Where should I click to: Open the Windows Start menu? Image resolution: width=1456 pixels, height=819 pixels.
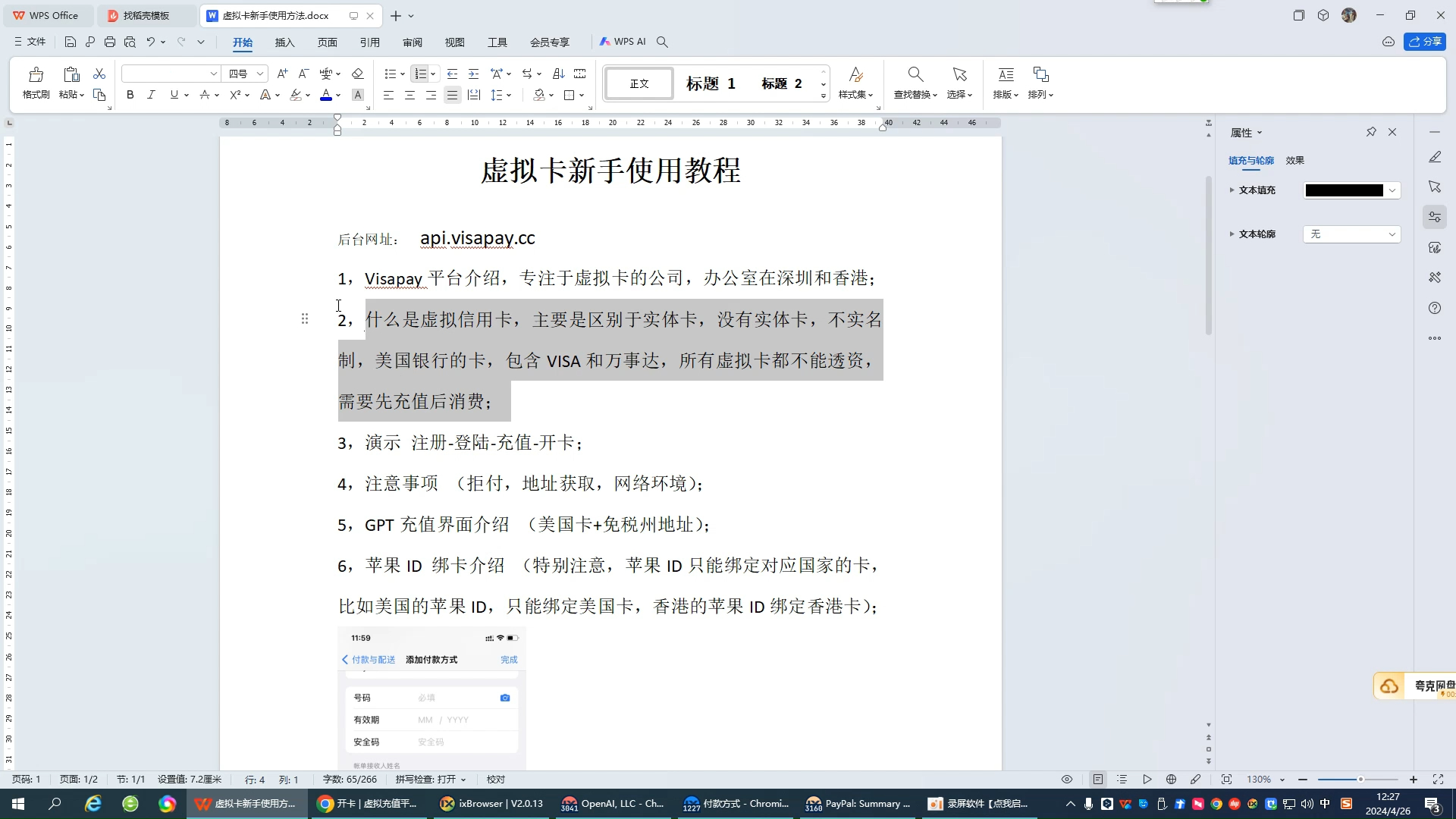(x=18, y=804)
